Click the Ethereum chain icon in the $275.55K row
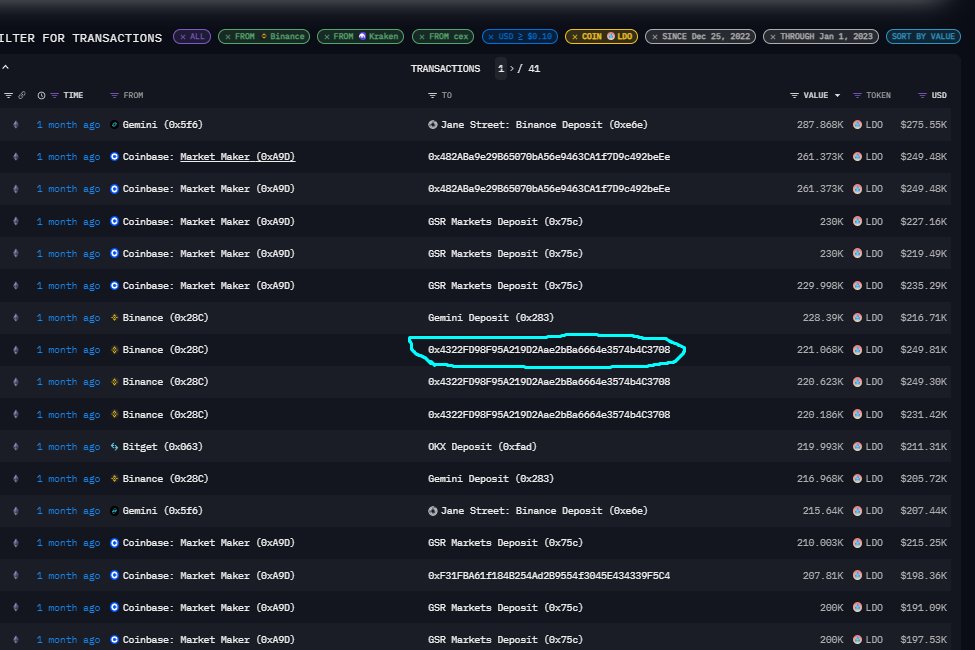The height and width of the screenshot is (650, 975). 16,124
